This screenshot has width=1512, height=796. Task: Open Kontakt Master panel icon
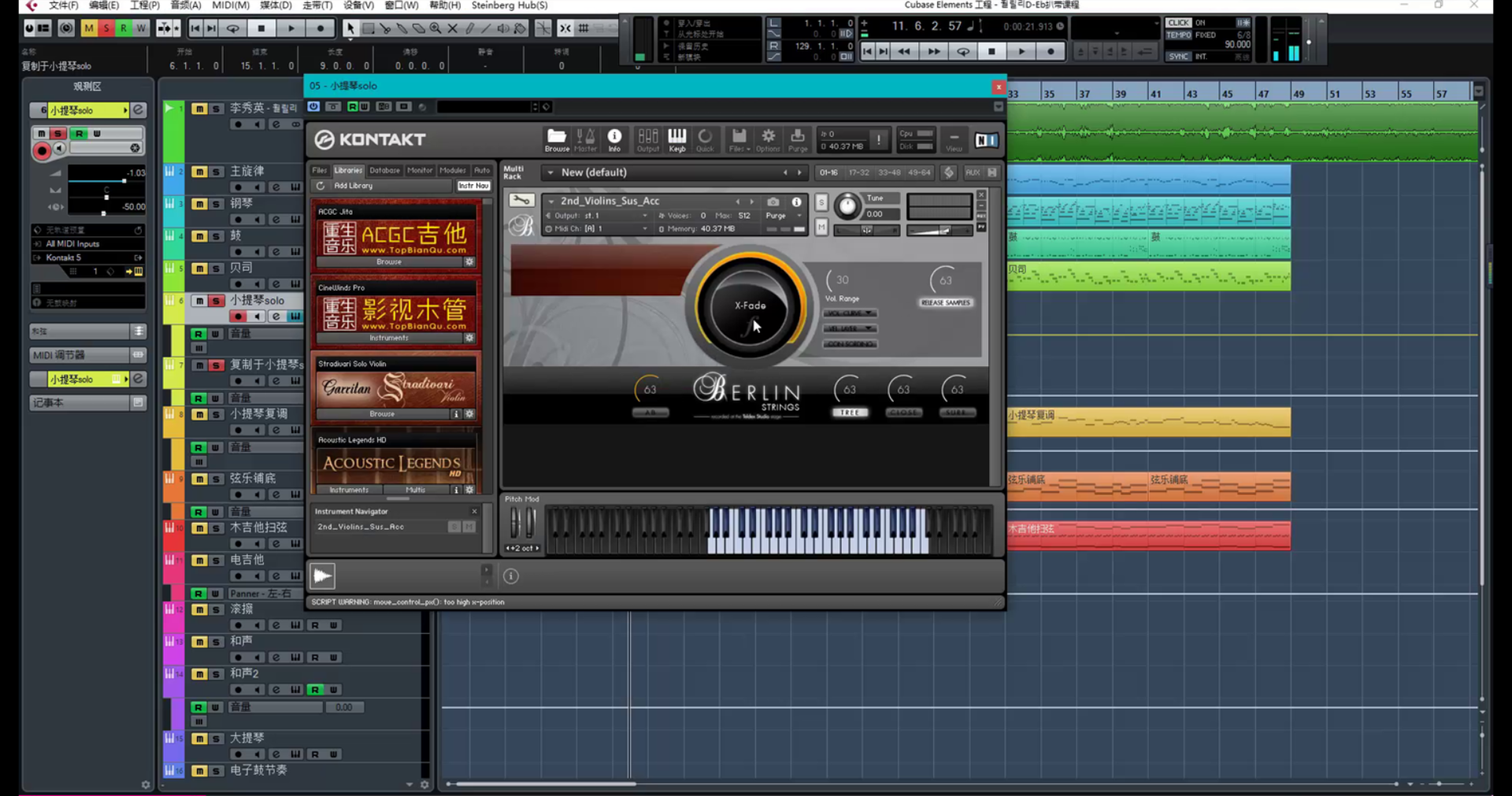pos(585,140)
